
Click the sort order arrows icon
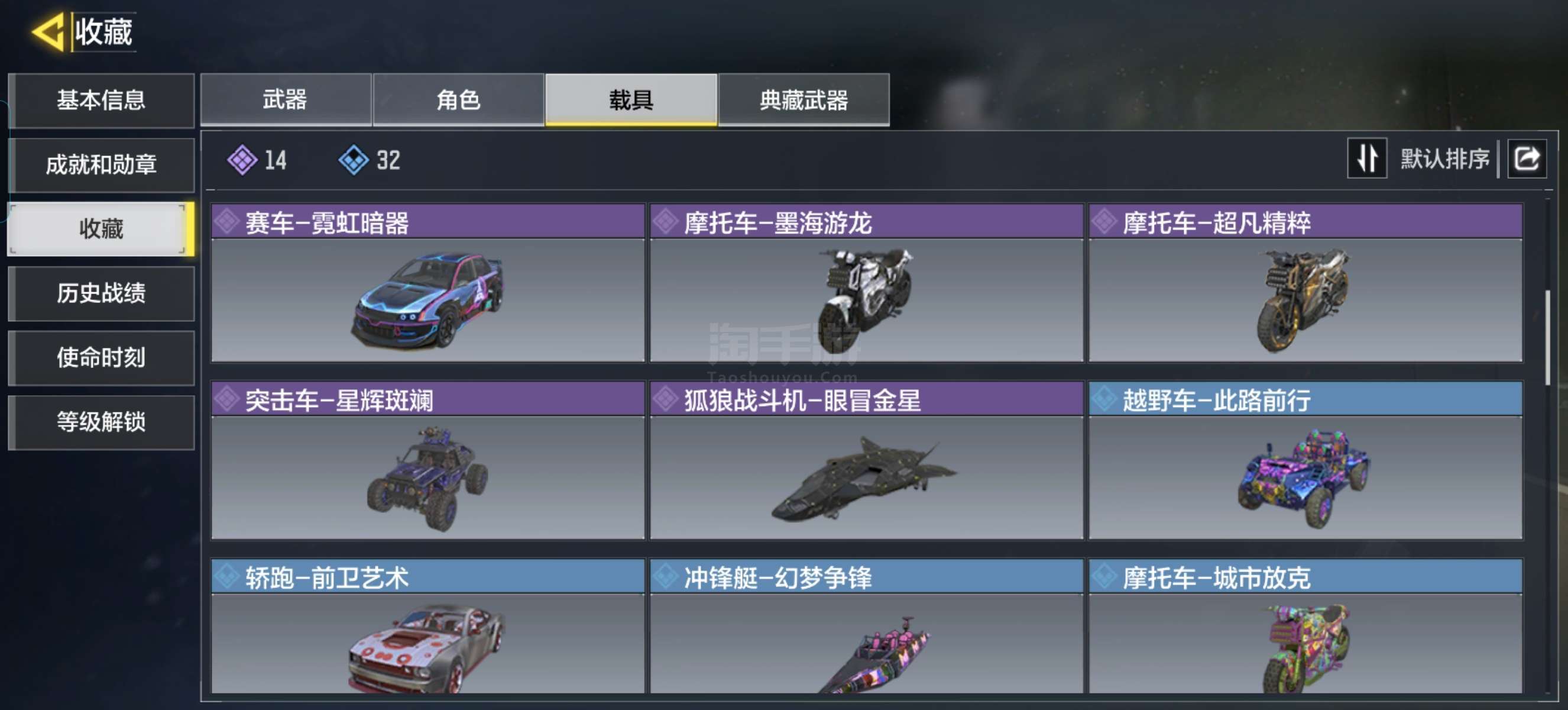[x=1366, y=159]
